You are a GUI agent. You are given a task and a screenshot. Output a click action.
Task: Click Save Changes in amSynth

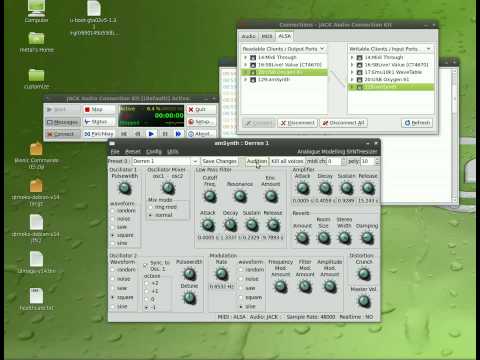[219, 161]
